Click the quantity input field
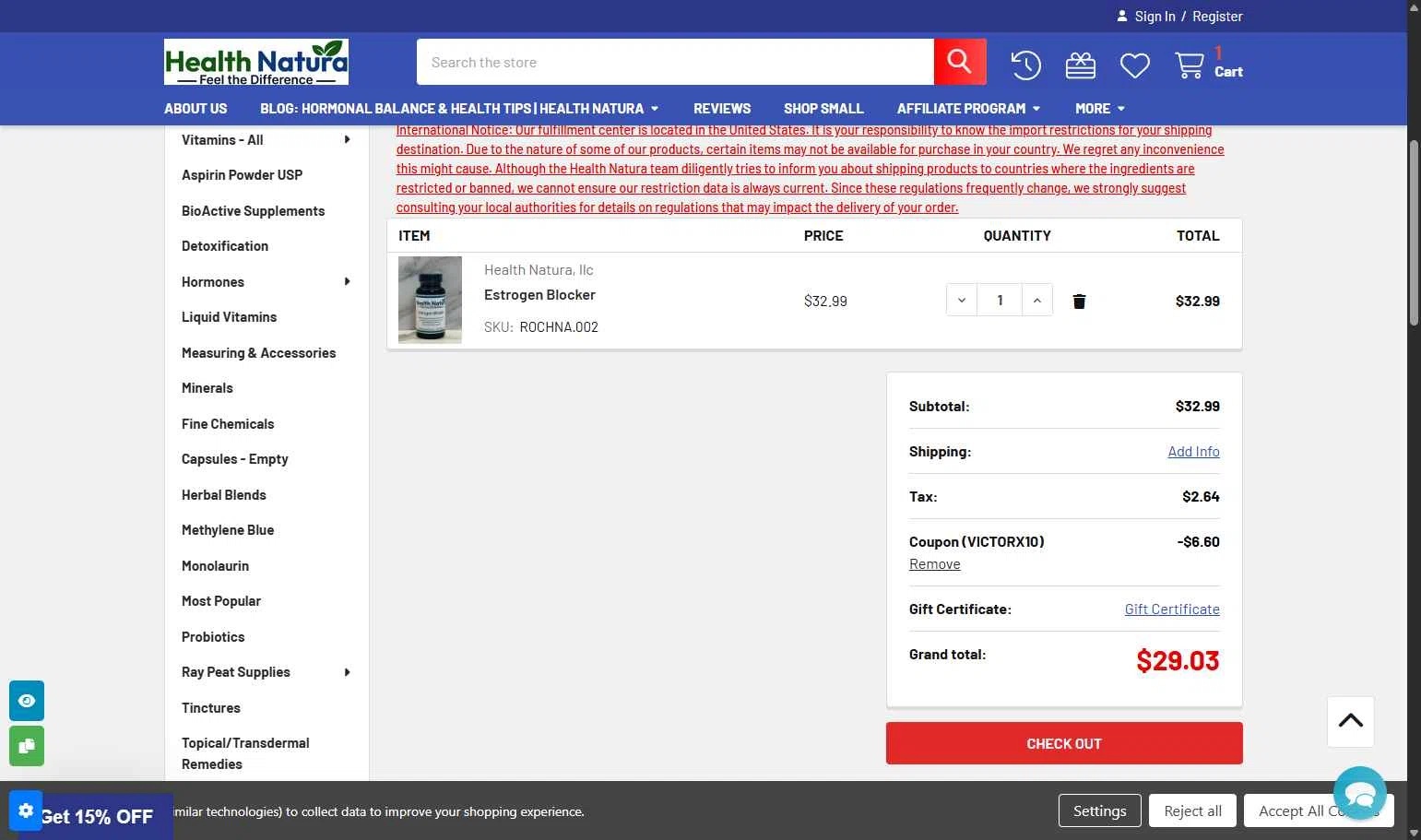 1000,301
